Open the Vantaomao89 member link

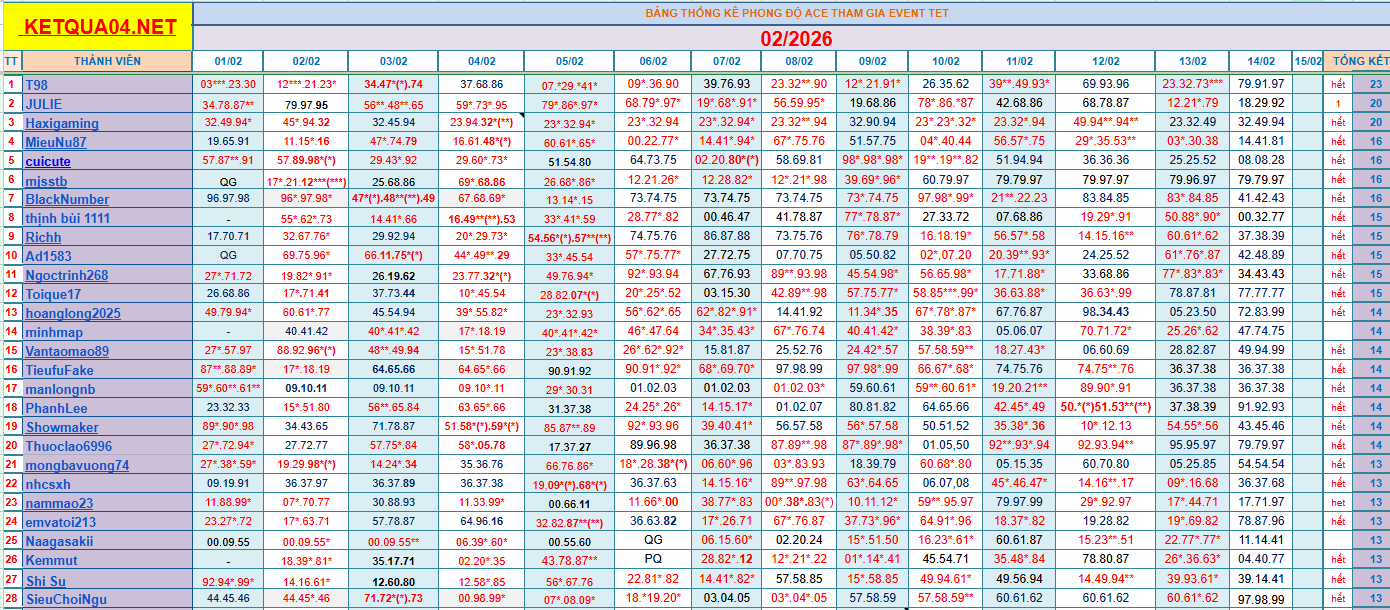click(x=67, y=351)
